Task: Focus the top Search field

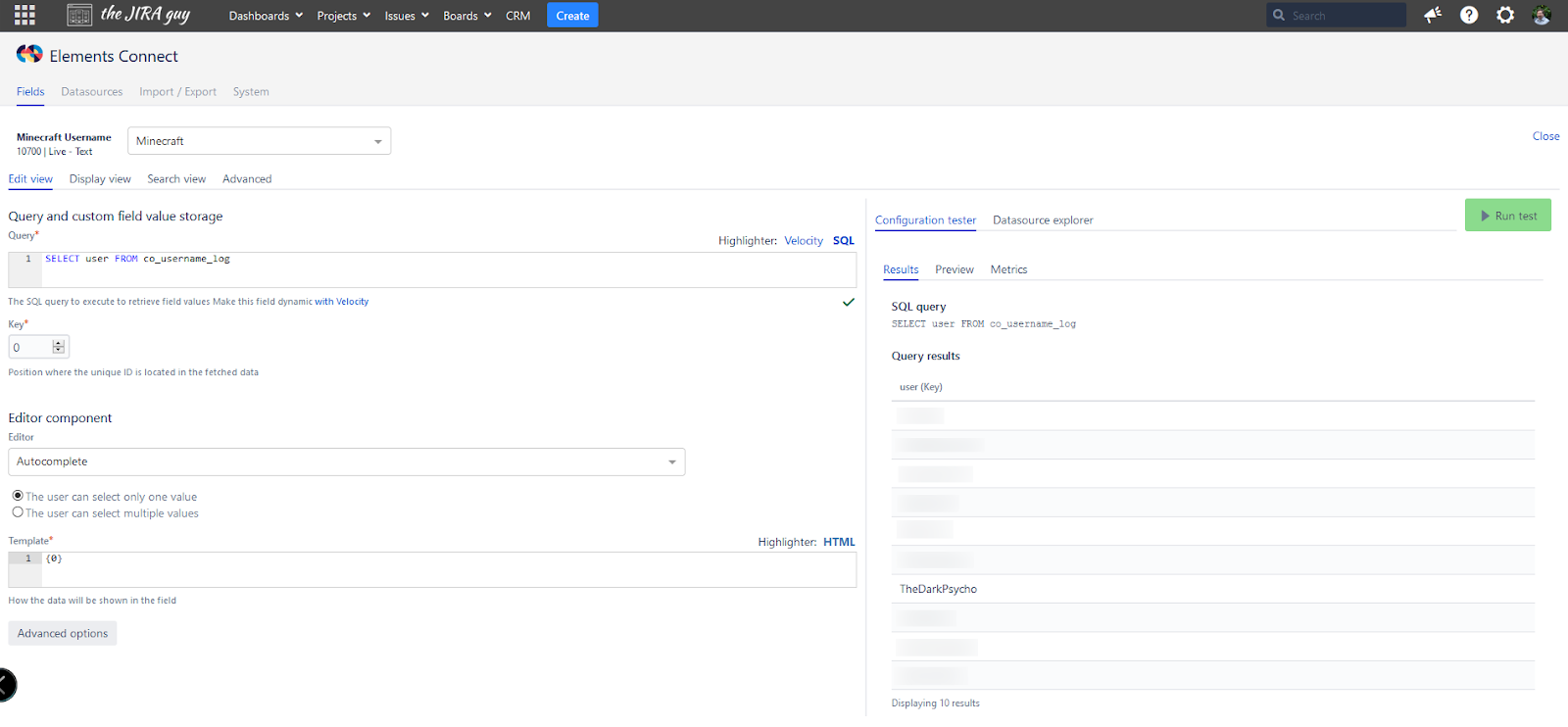Action: pos(1336,15)
